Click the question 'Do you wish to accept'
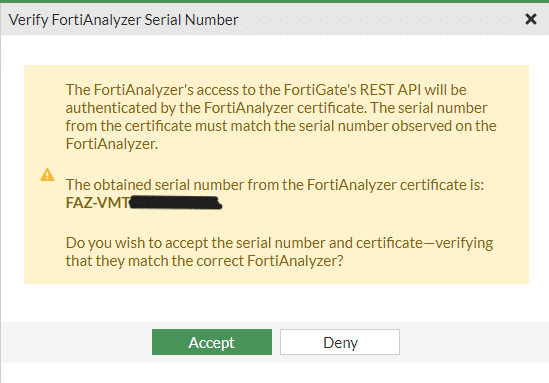The height and width of the screenshot is (383, 549). [279, 243]
